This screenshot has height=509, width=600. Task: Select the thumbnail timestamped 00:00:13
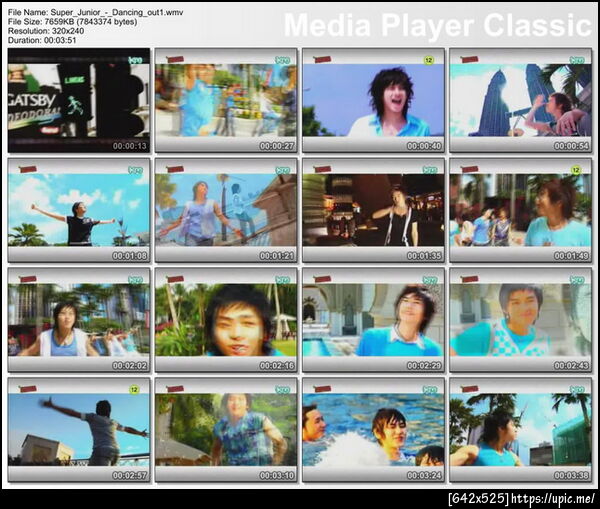coord(79,100)
